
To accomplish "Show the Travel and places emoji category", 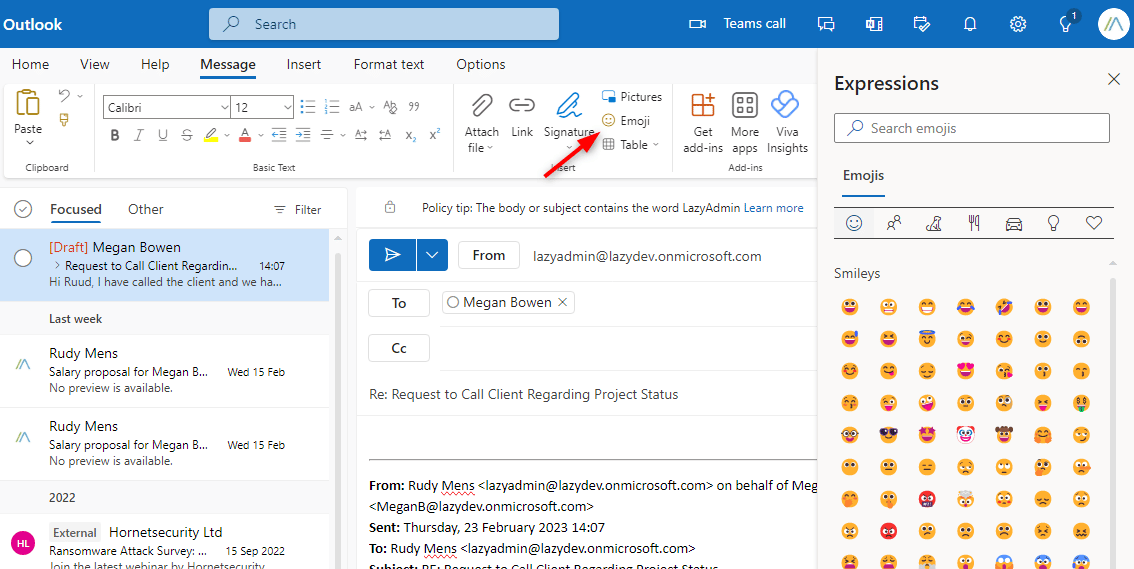I will pos(1014,223).
